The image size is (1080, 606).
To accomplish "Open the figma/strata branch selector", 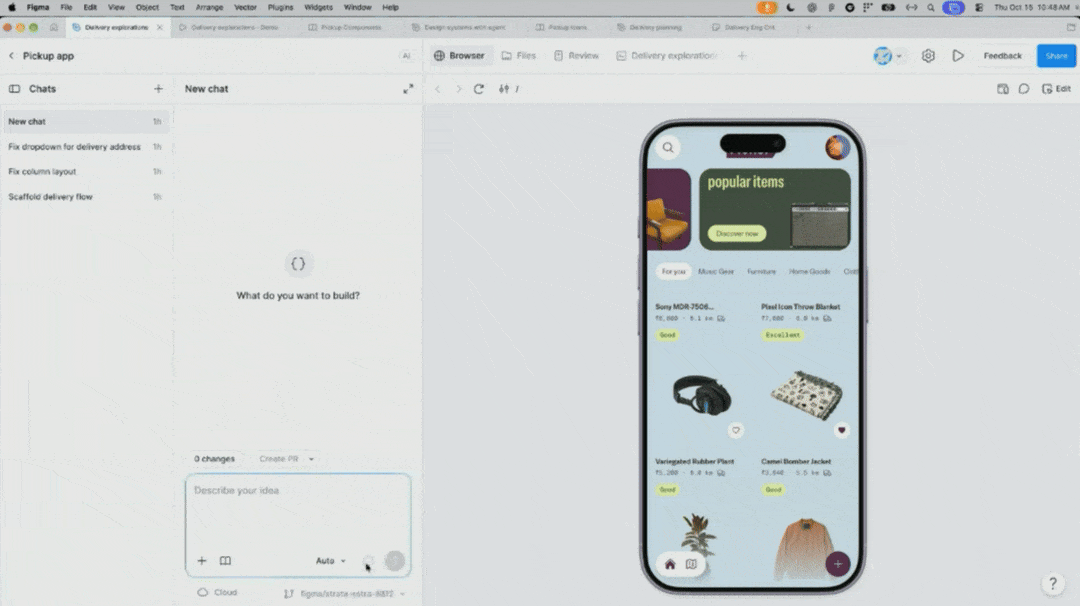I will click(x=345, y=594).
